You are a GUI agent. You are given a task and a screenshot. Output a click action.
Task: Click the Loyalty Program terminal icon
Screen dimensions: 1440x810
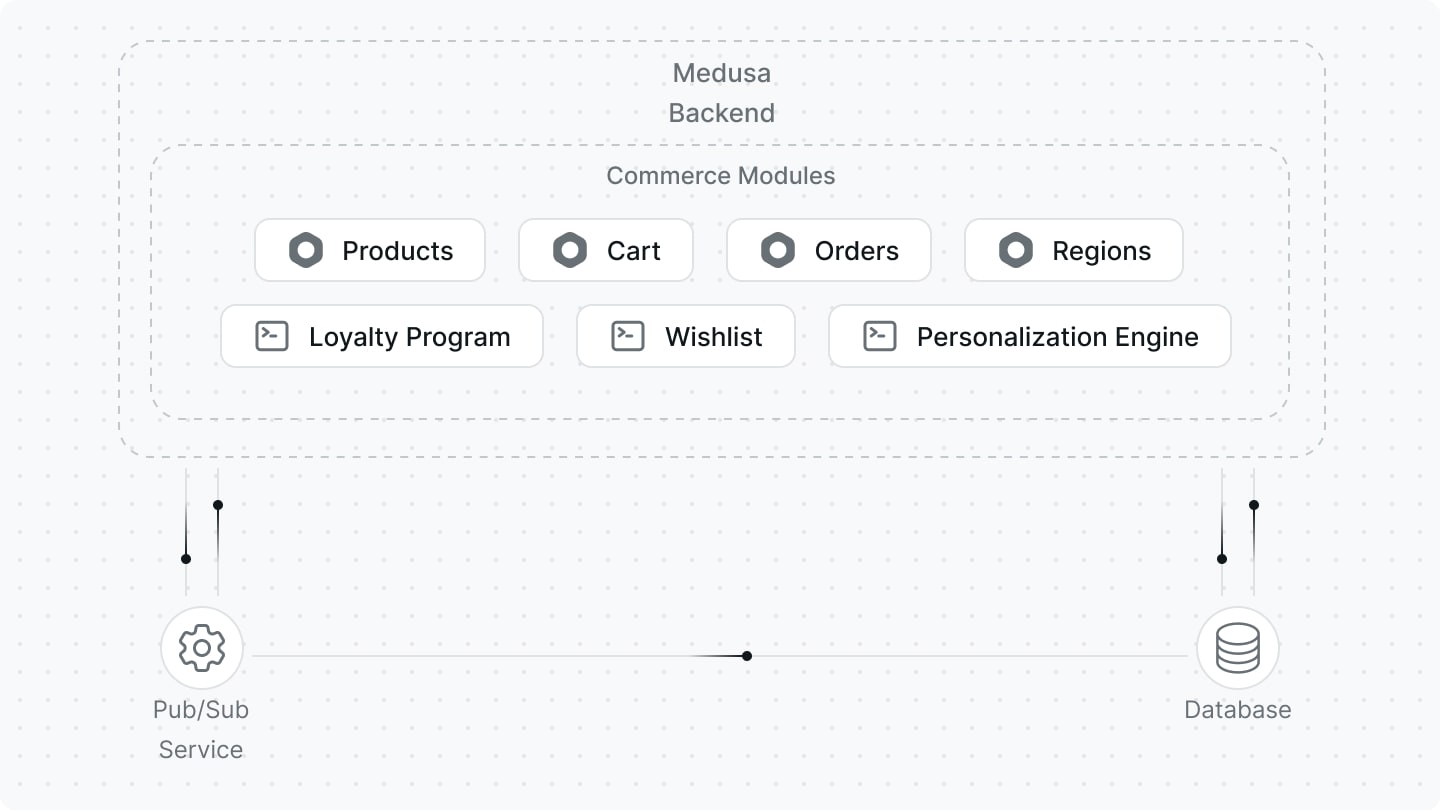click(272, 336)
